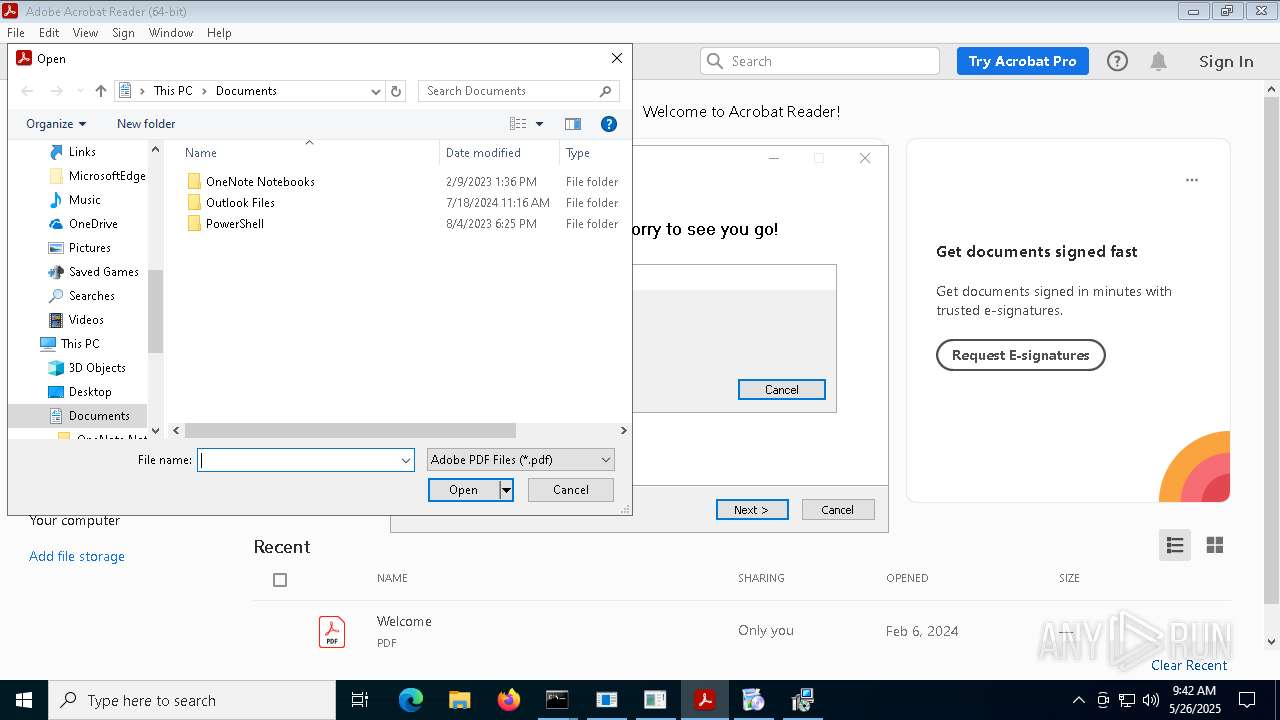Click the Back arrow in Open dialog

[27, 91]
